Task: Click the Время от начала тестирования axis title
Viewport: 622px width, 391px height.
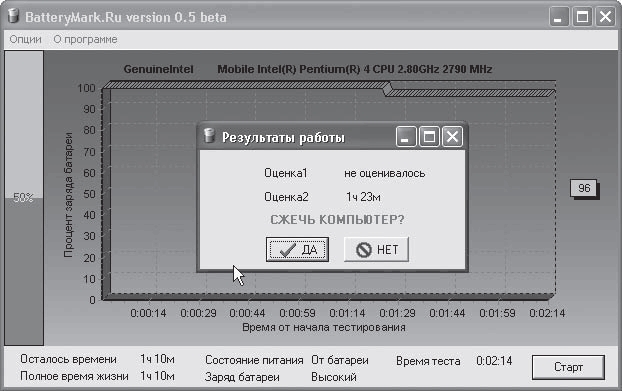Action: 324,328
